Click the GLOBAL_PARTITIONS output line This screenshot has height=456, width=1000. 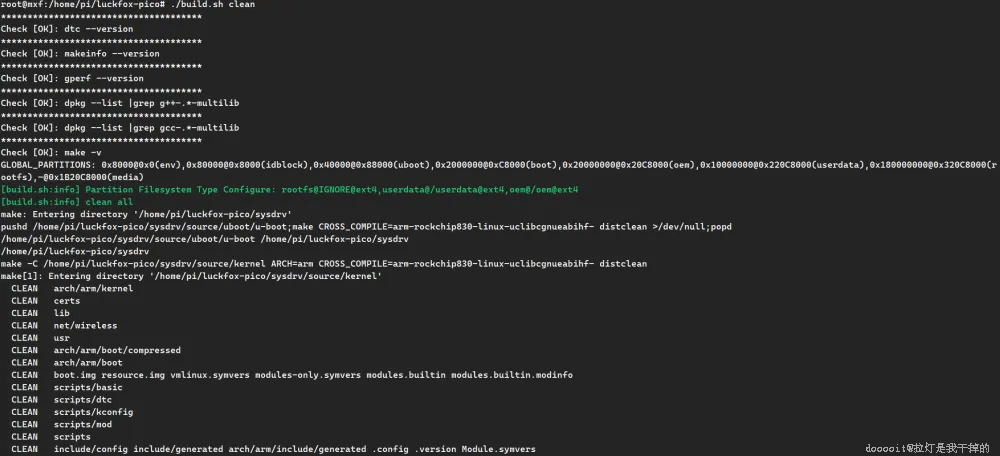tap(499, 171)
